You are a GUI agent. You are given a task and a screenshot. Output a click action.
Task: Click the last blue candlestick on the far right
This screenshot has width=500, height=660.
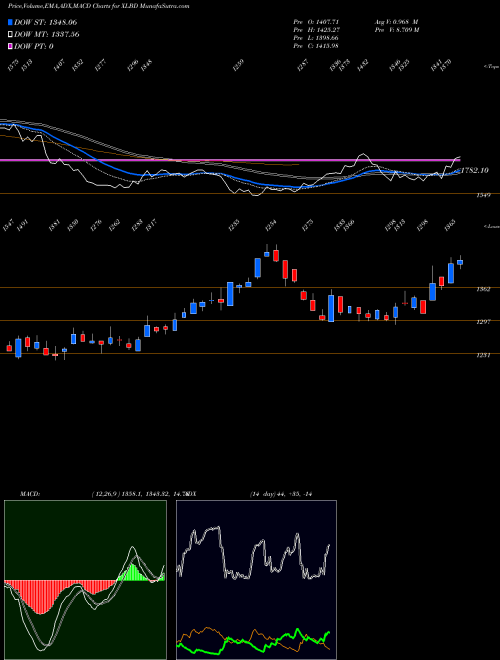click(x=460, y=262)
